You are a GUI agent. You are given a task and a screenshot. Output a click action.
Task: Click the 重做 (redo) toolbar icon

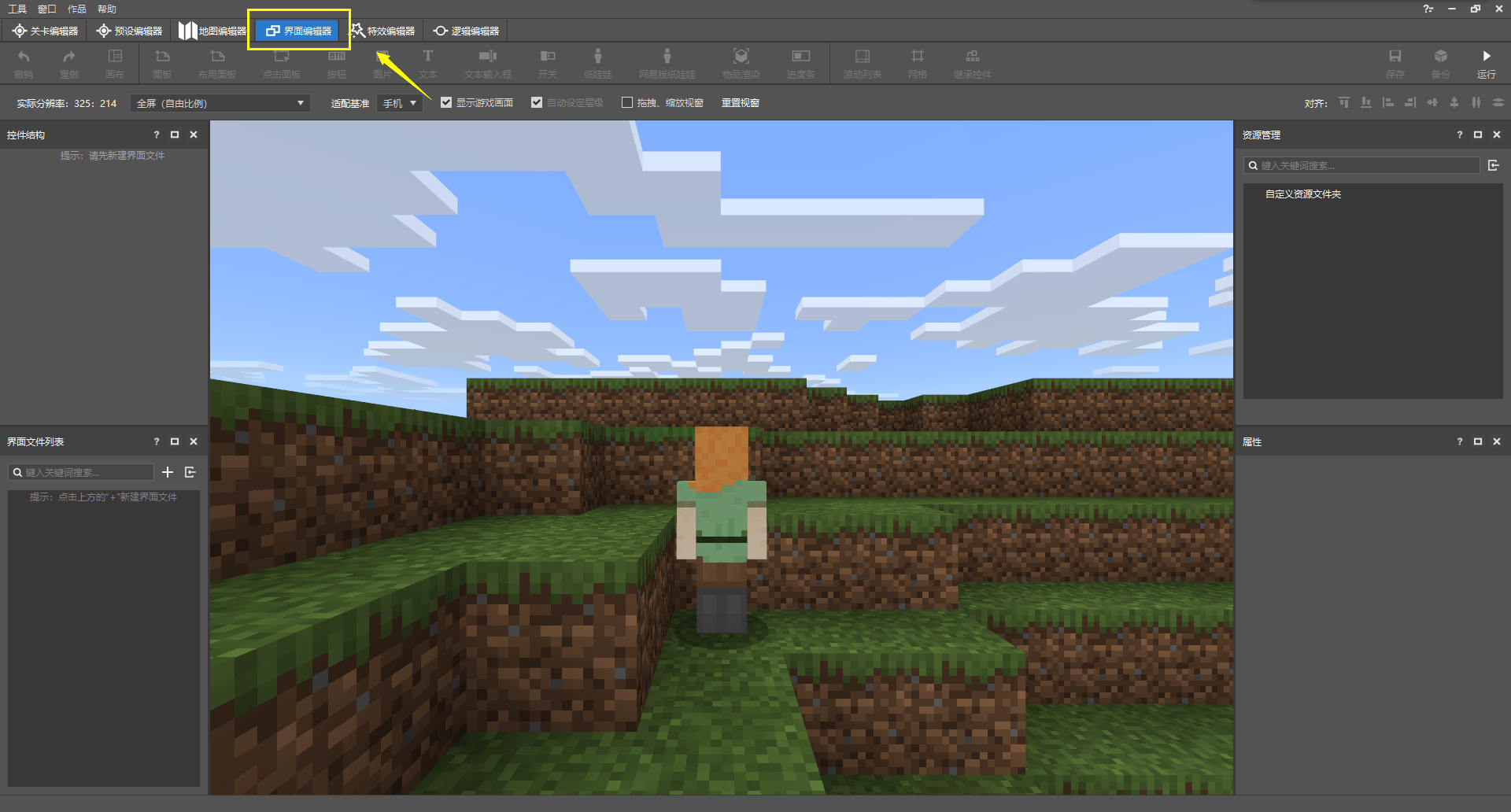[69, 63]
